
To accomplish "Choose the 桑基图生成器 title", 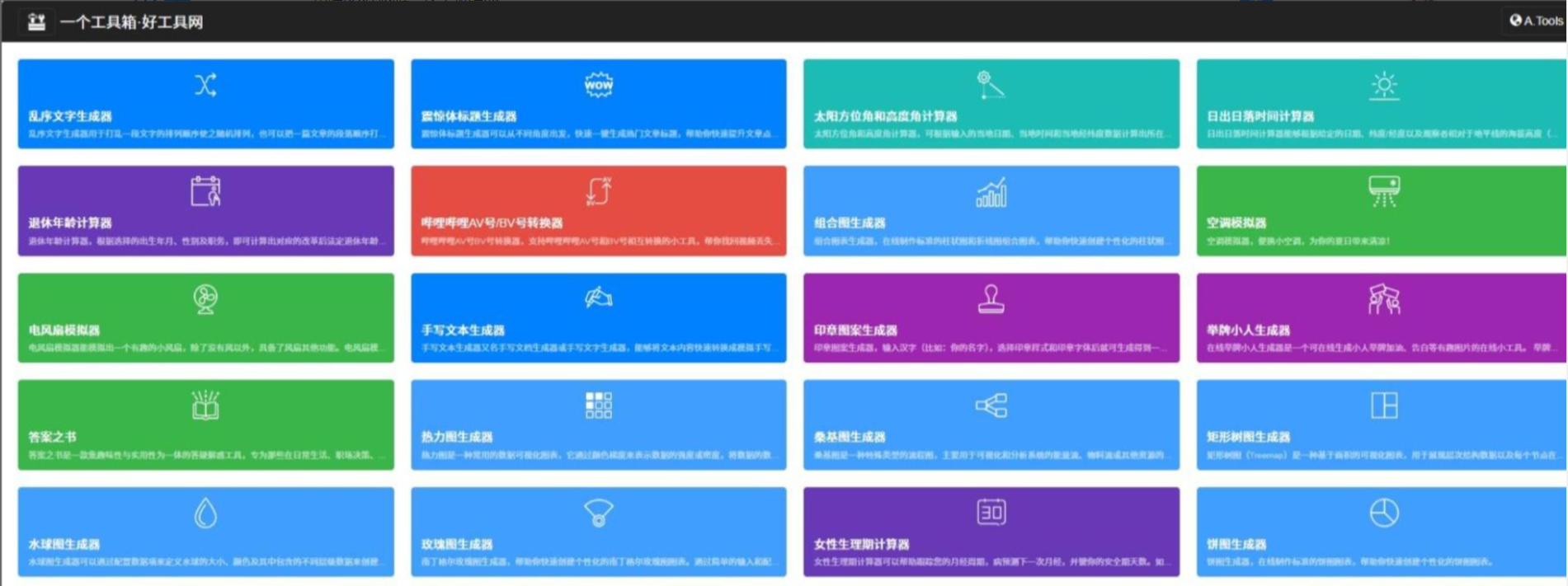I will point(850,437).
